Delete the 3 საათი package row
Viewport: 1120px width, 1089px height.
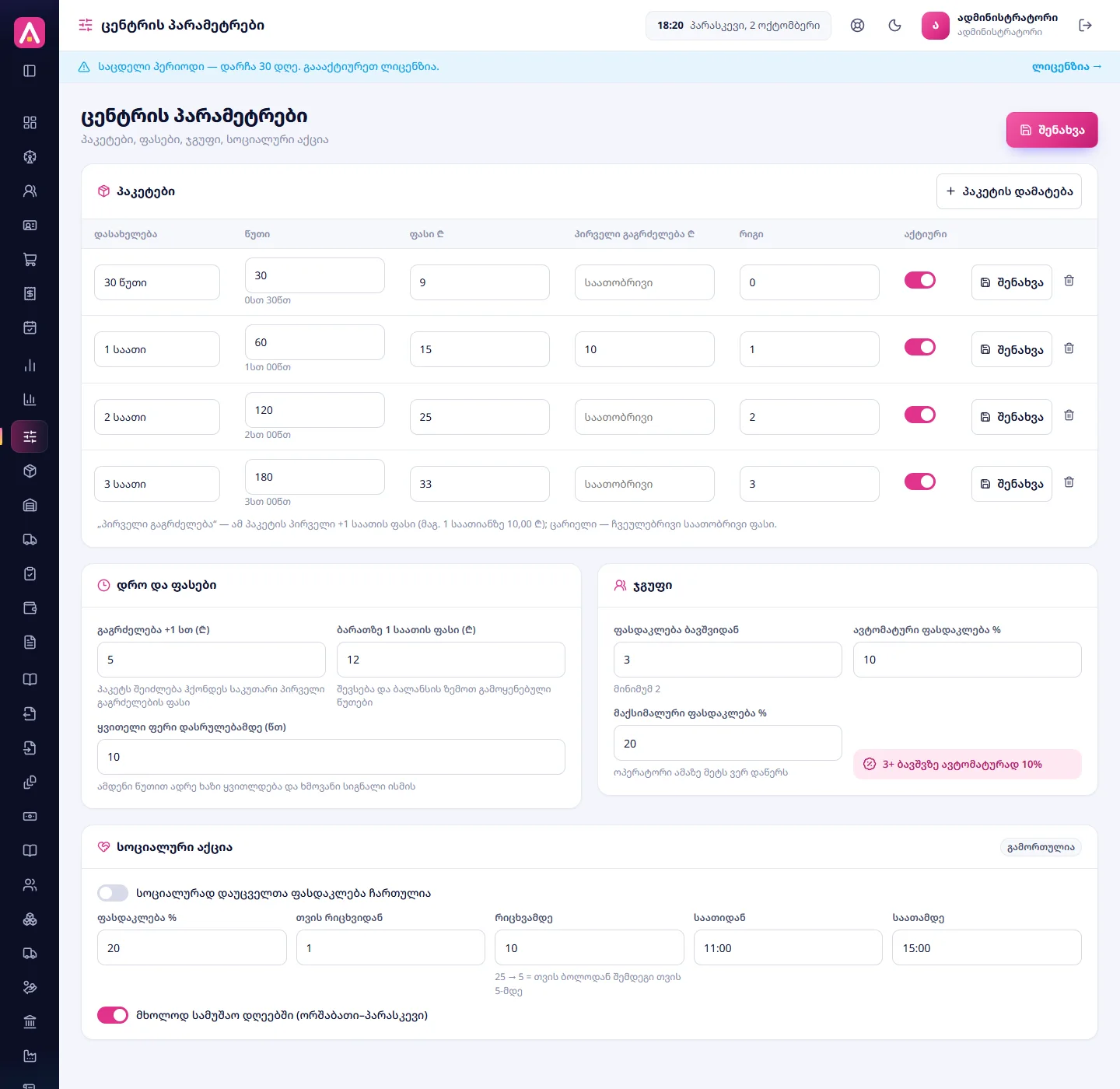pyautogui.click(x=1069, y=482)
